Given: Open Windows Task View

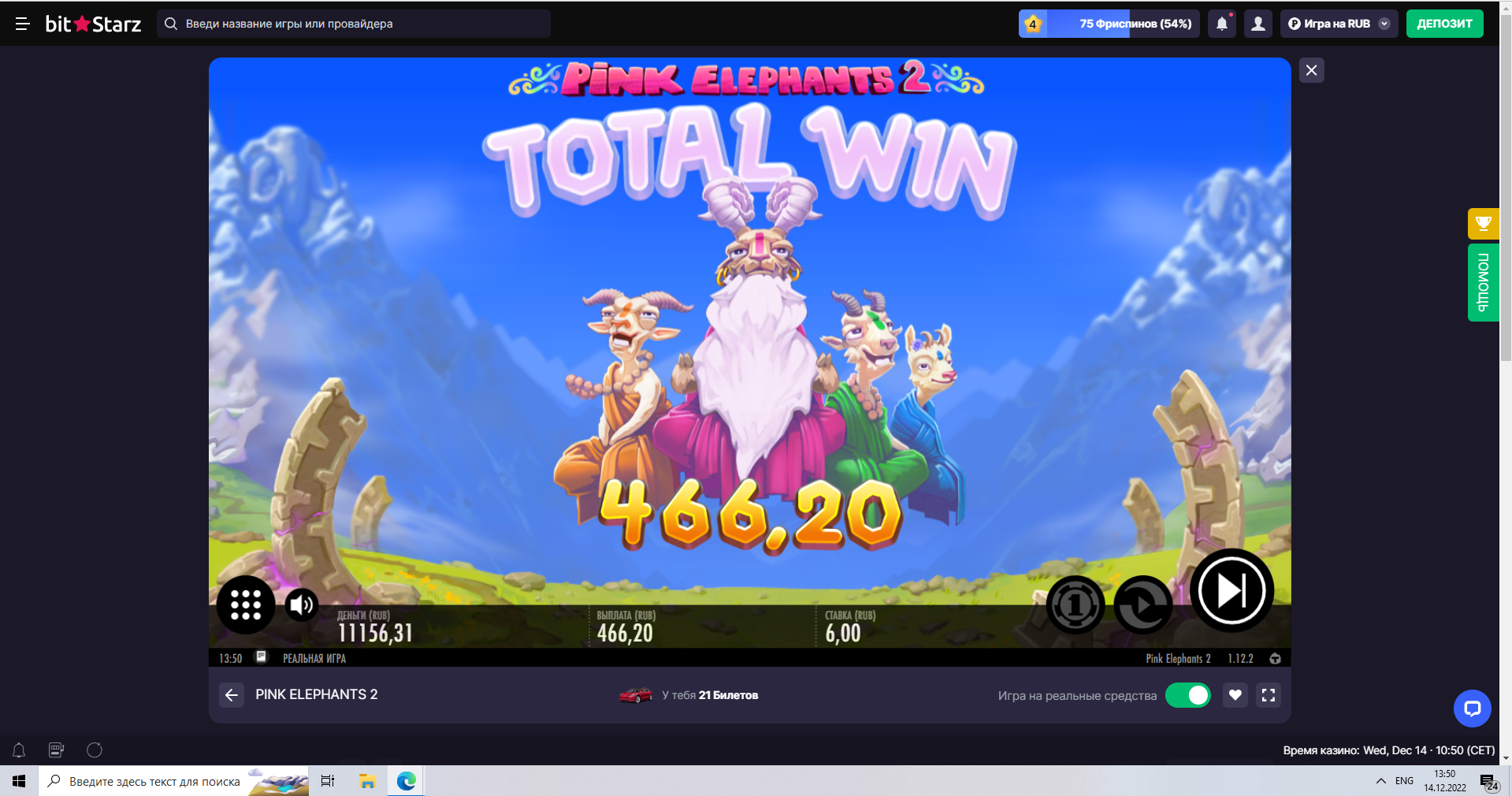Looking at the screenshot, I should [x=328, y=781].
